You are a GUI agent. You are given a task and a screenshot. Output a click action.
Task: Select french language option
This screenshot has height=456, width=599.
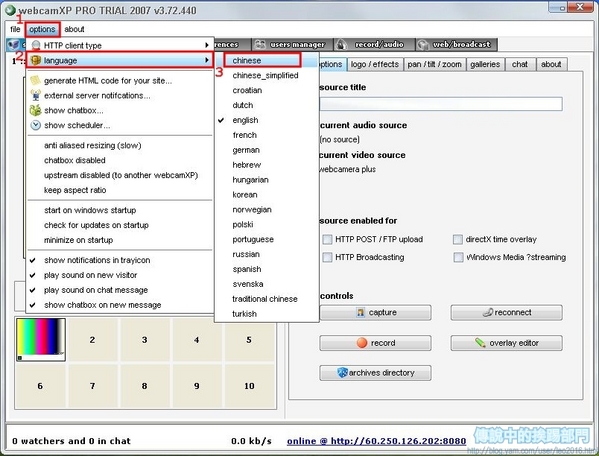pos(266,135)
